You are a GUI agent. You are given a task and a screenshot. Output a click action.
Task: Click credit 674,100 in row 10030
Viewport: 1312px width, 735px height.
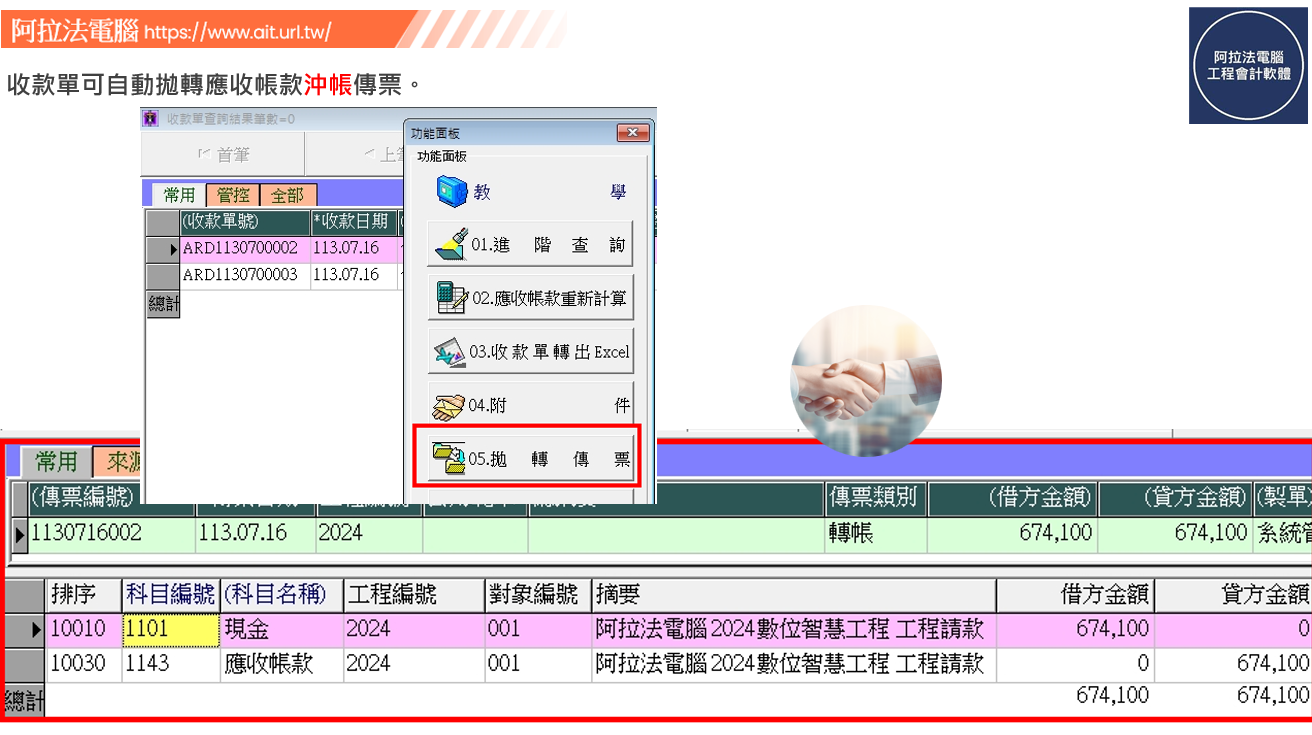coord(1234,663)
